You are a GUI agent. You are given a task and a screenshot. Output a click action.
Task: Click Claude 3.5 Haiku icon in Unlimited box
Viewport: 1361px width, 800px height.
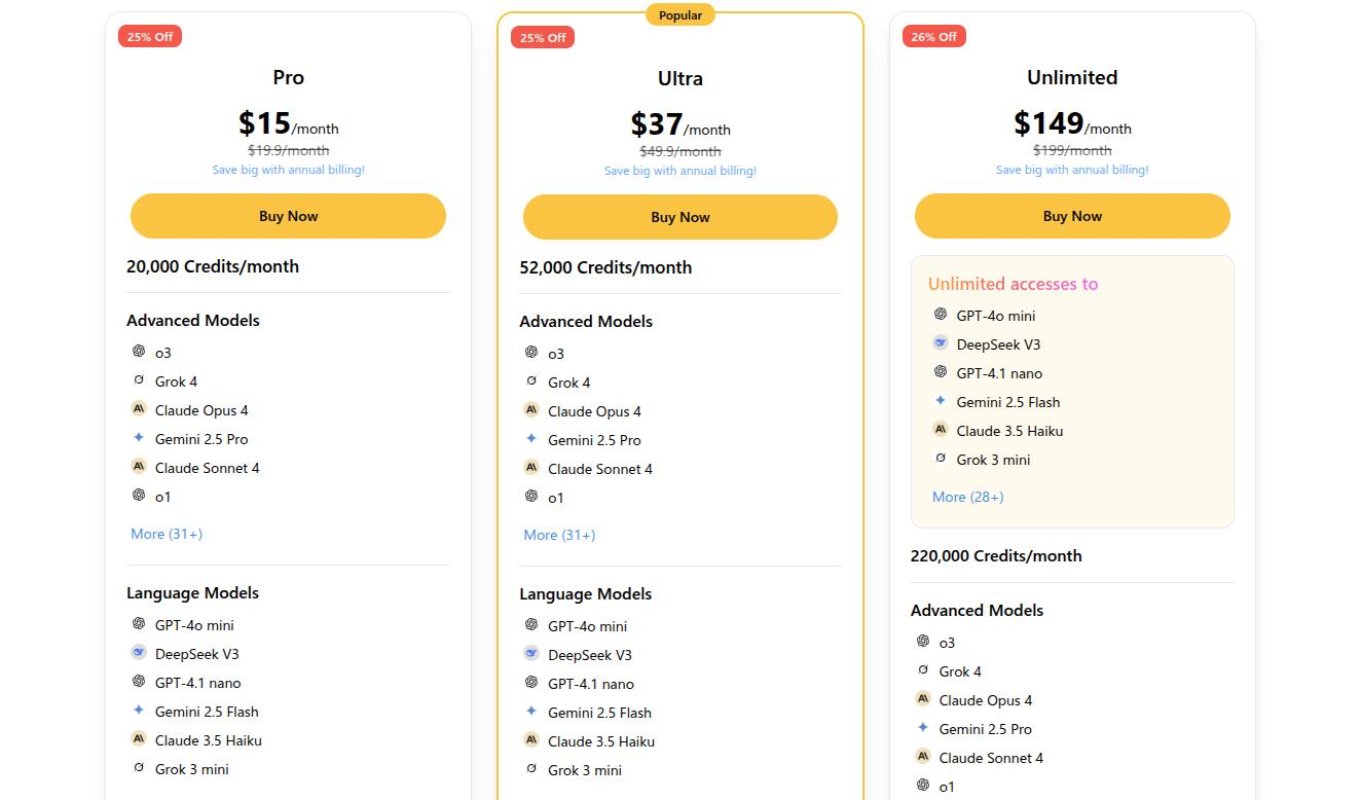click(x=940, y=430)
